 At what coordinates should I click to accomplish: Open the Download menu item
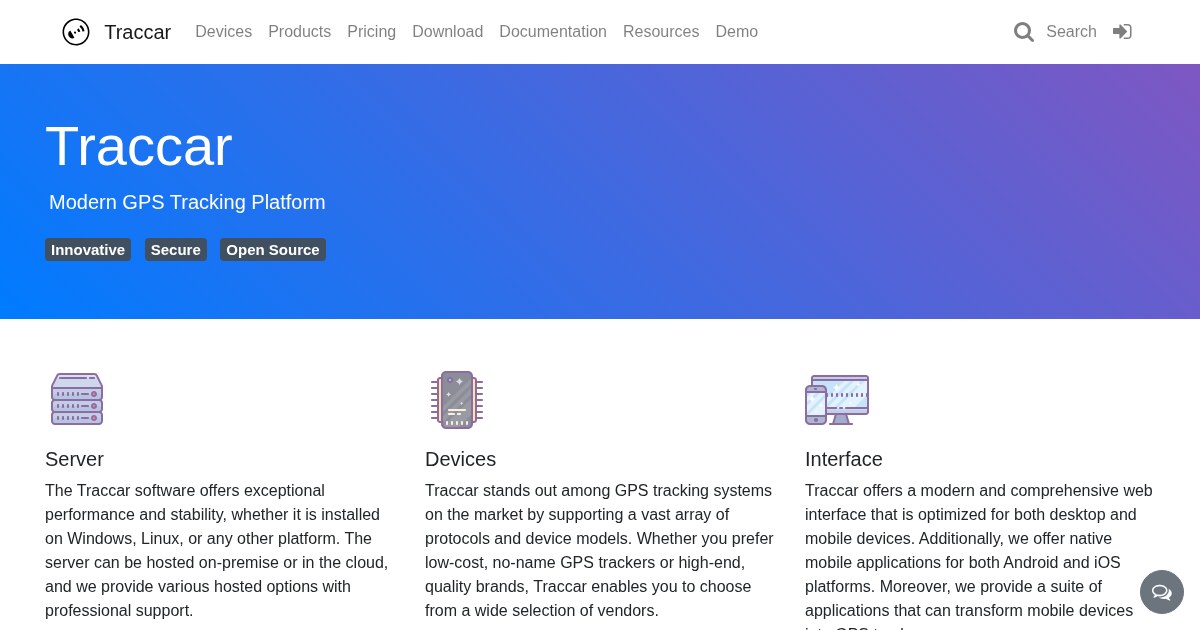[447, 32]
